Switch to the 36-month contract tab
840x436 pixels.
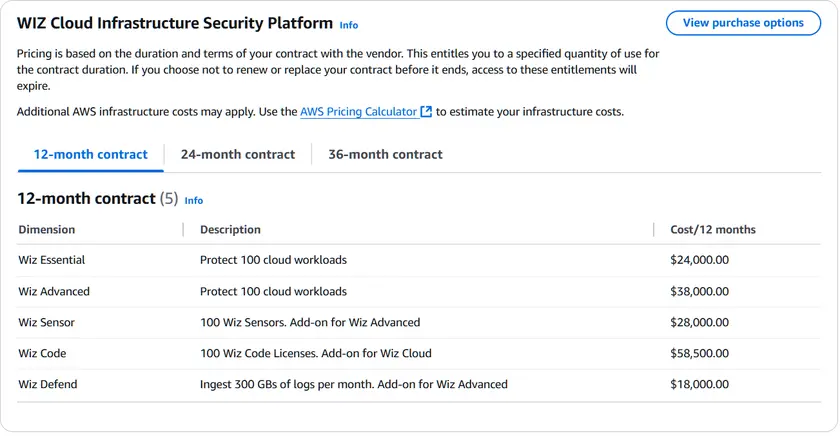coord(385,155)
